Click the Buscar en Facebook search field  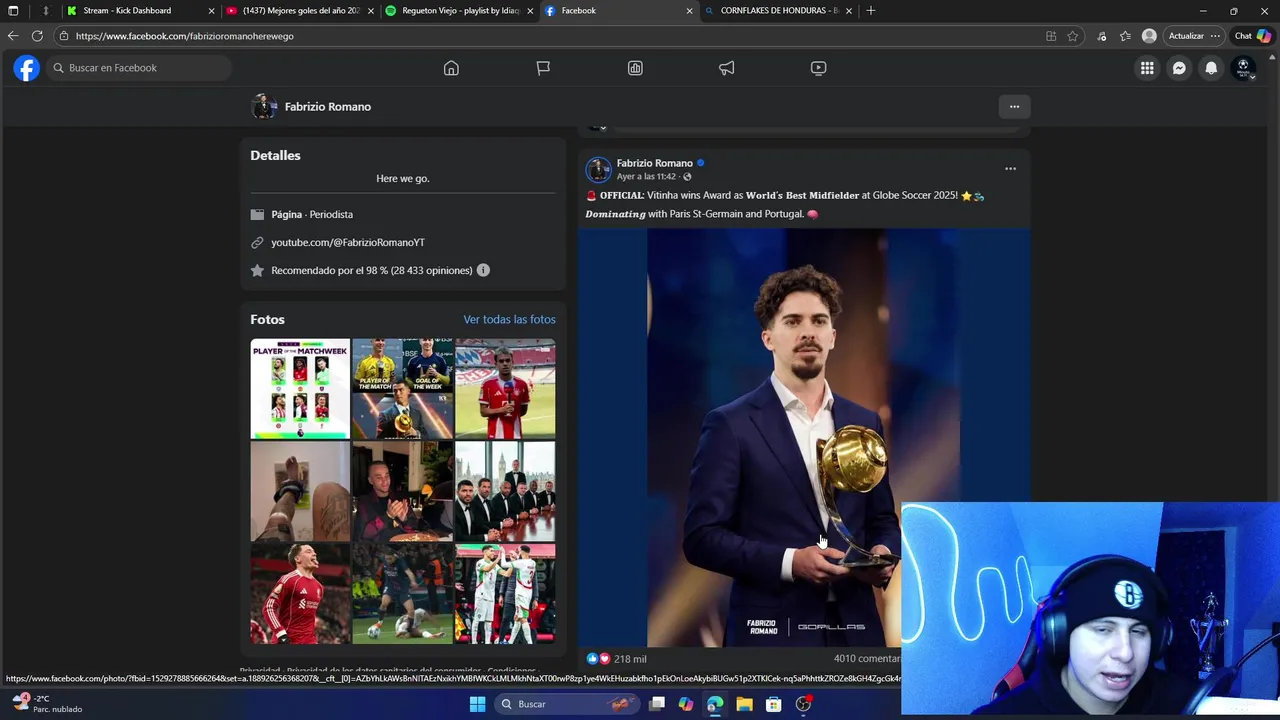139,68
